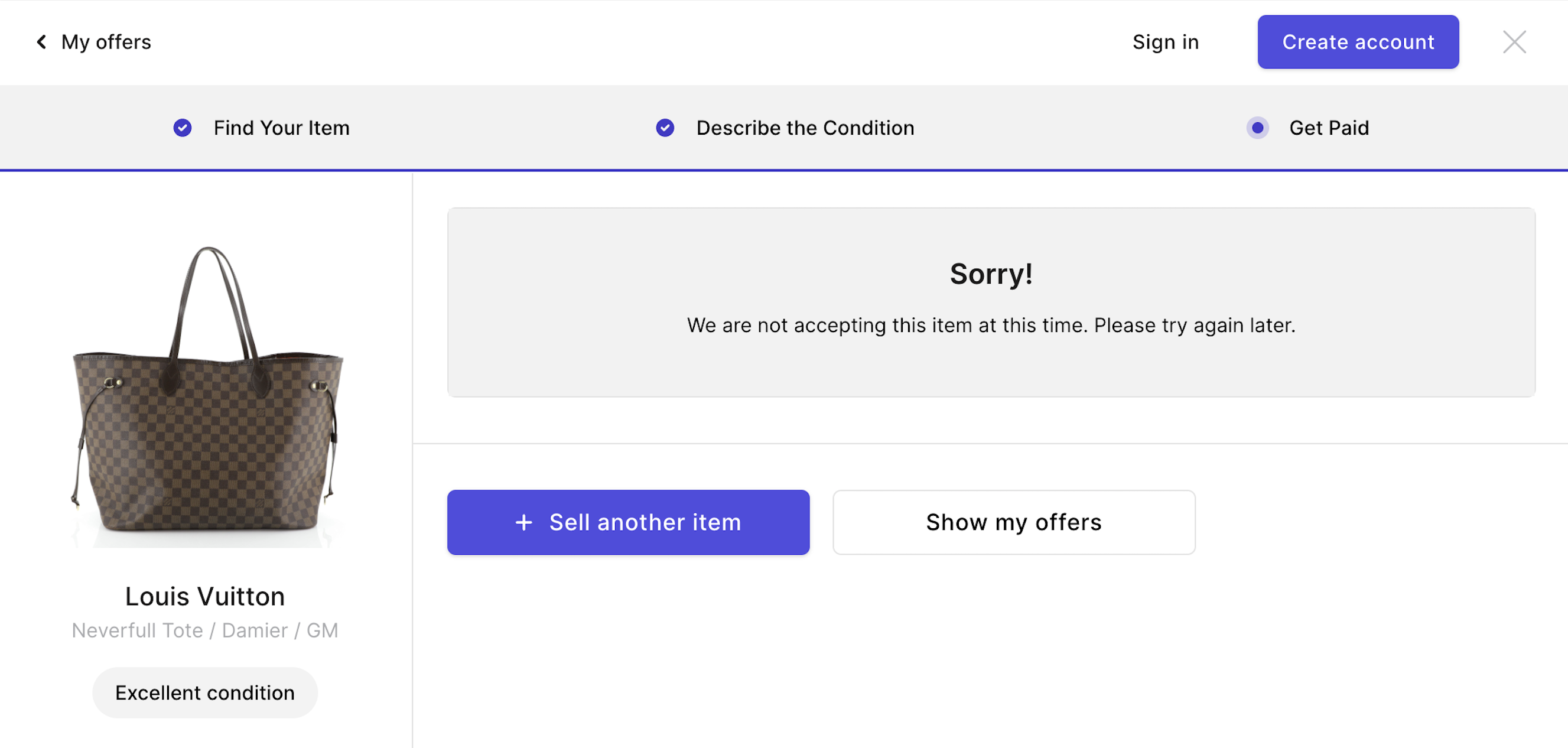This screenshot has width=1568, height=748.
Task: Click the not accepting this item message
Action: coord(990,326)
